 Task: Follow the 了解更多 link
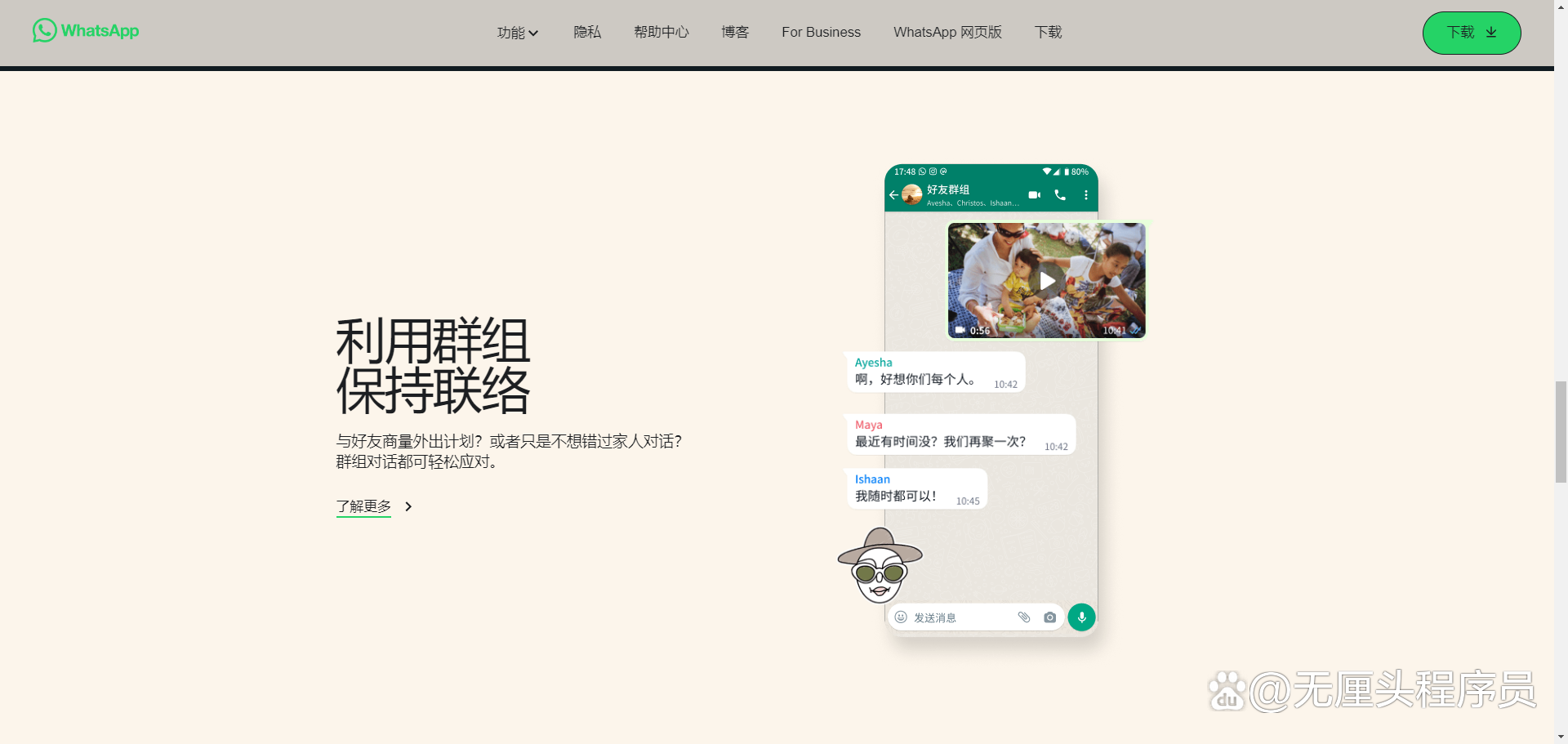[x=364, y=506]
